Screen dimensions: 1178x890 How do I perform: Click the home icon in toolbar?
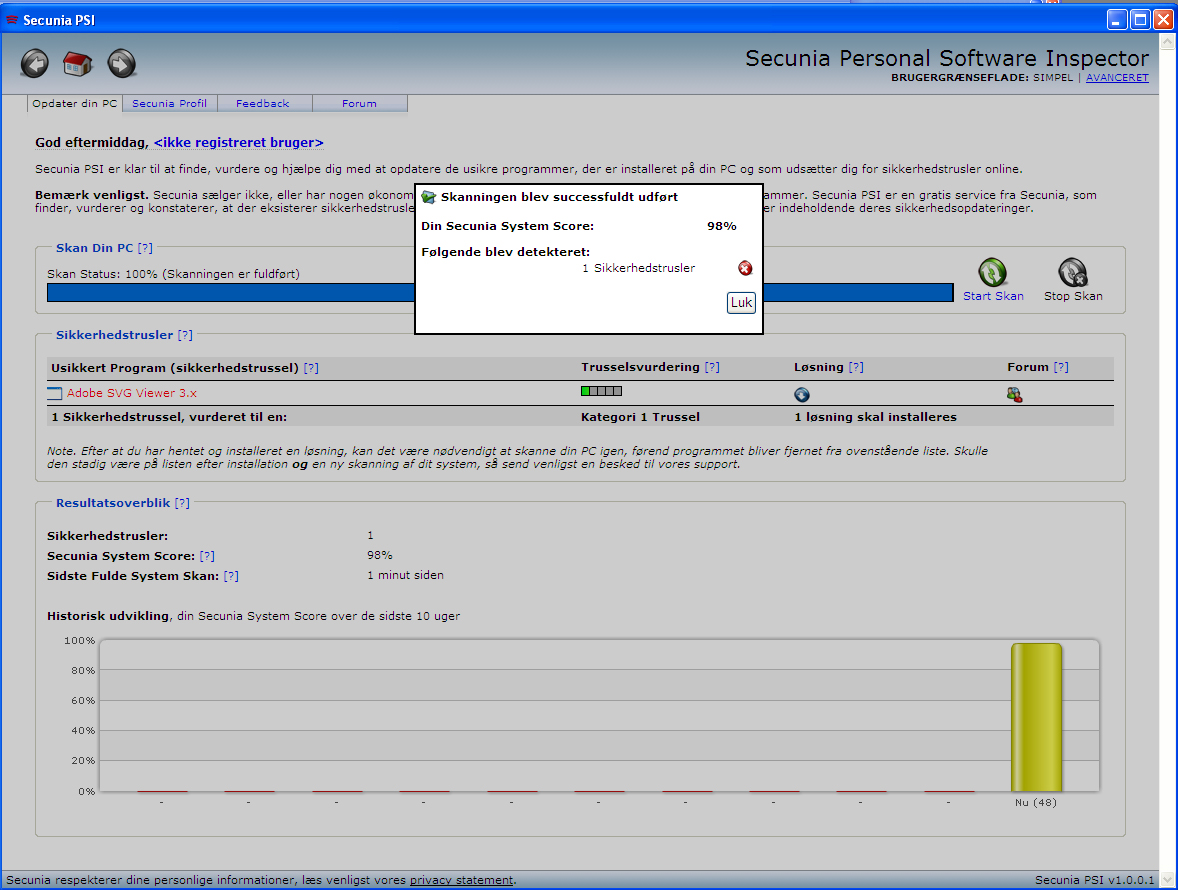click(x=78, y=64)
